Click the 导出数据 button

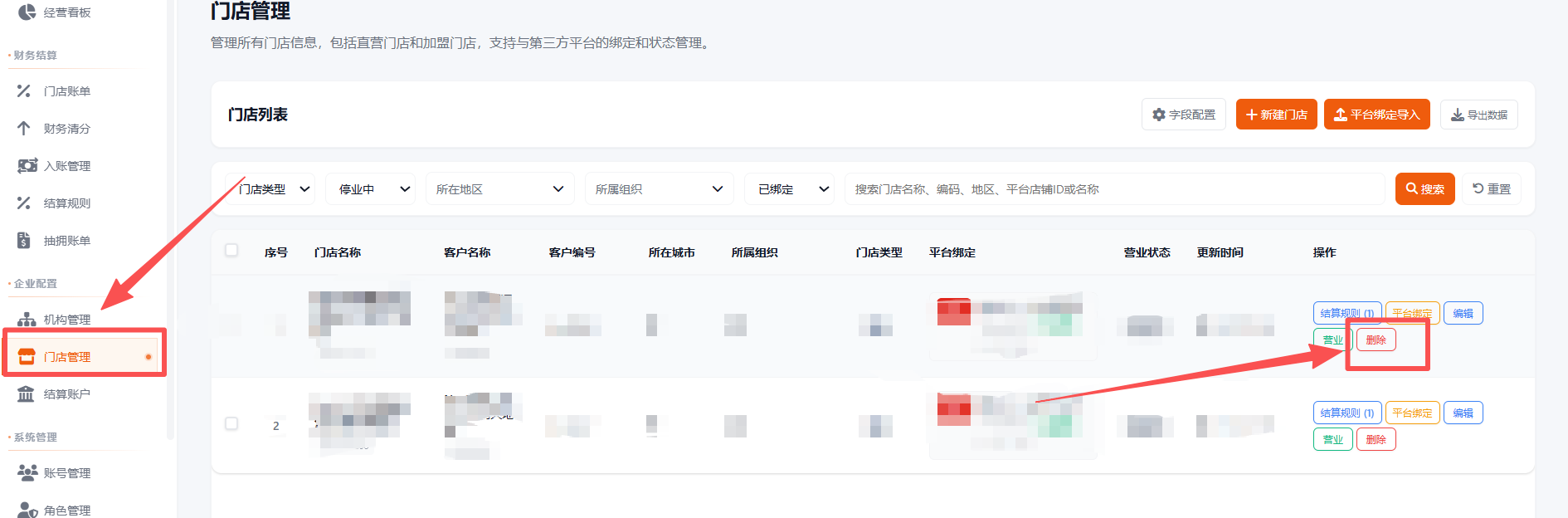1479,115
